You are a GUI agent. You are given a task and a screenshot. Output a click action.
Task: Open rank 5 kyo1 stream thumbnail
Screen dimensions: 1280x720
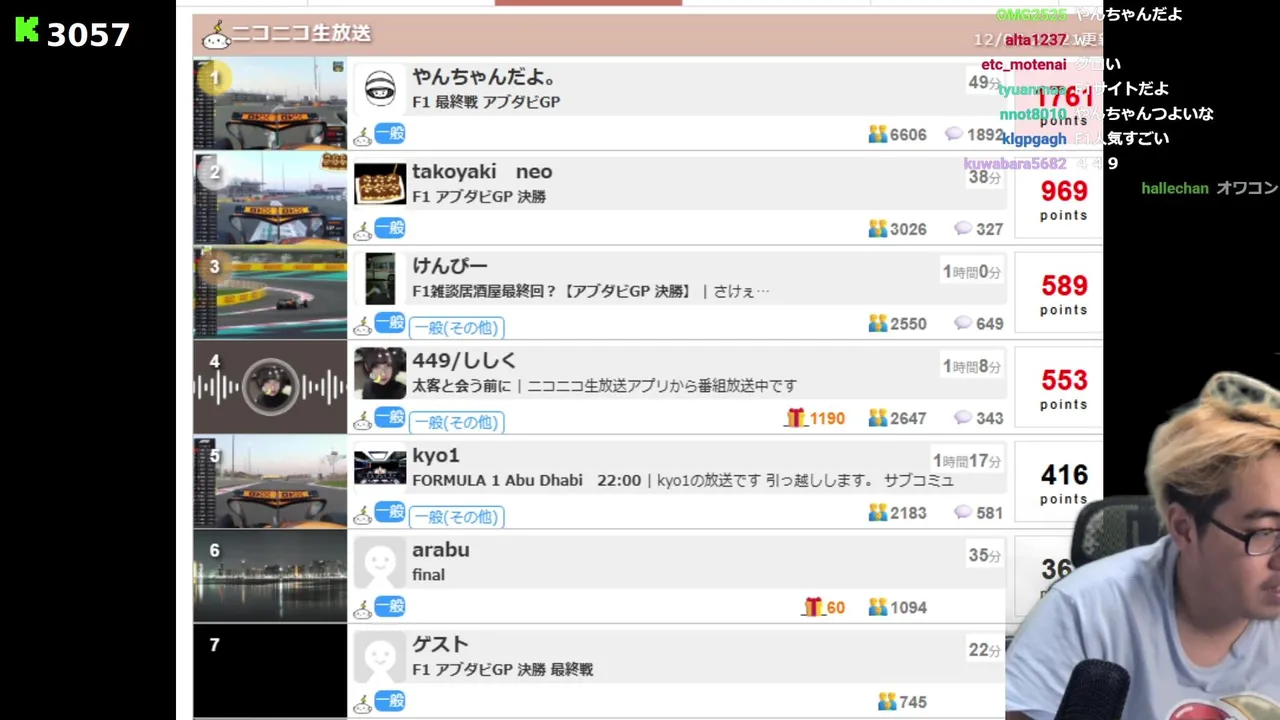[270, 481]
